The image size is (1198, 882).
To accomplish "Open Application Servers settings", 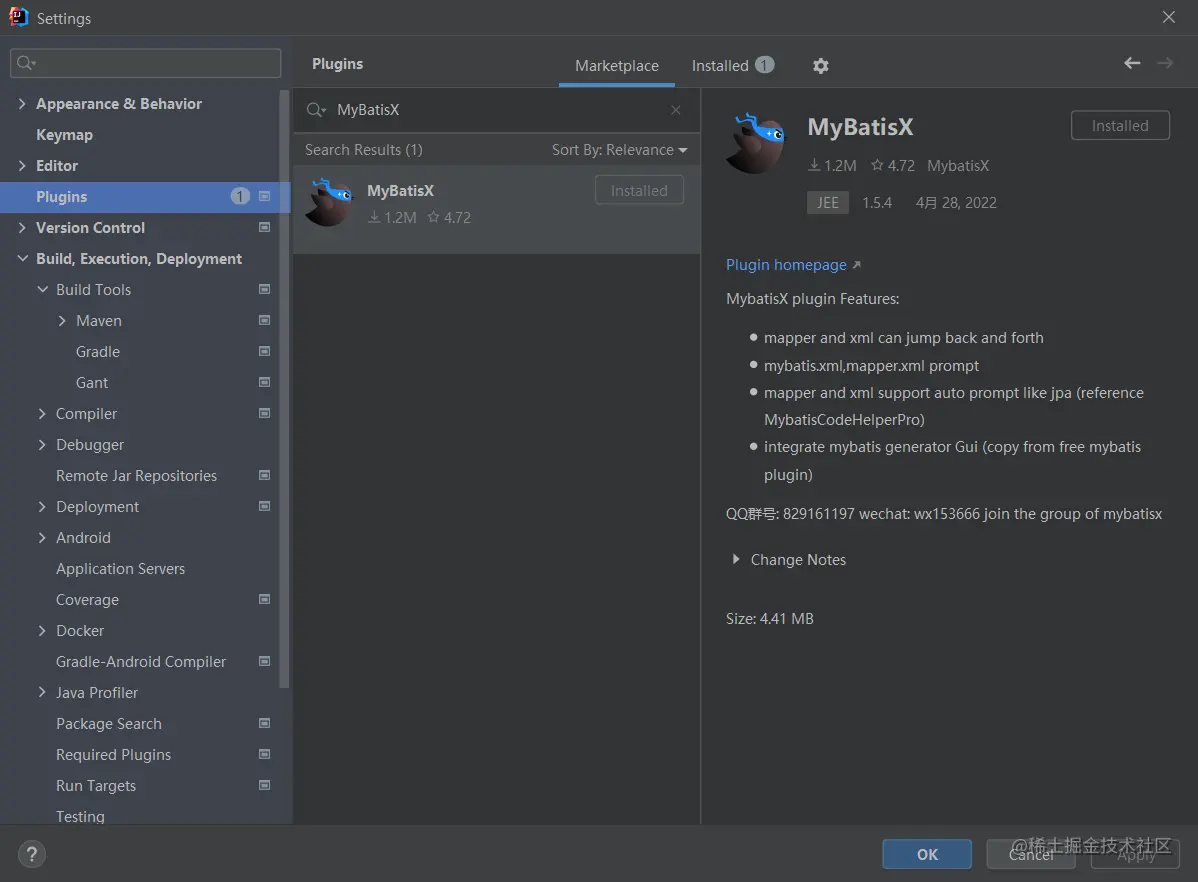I will 120,569.
